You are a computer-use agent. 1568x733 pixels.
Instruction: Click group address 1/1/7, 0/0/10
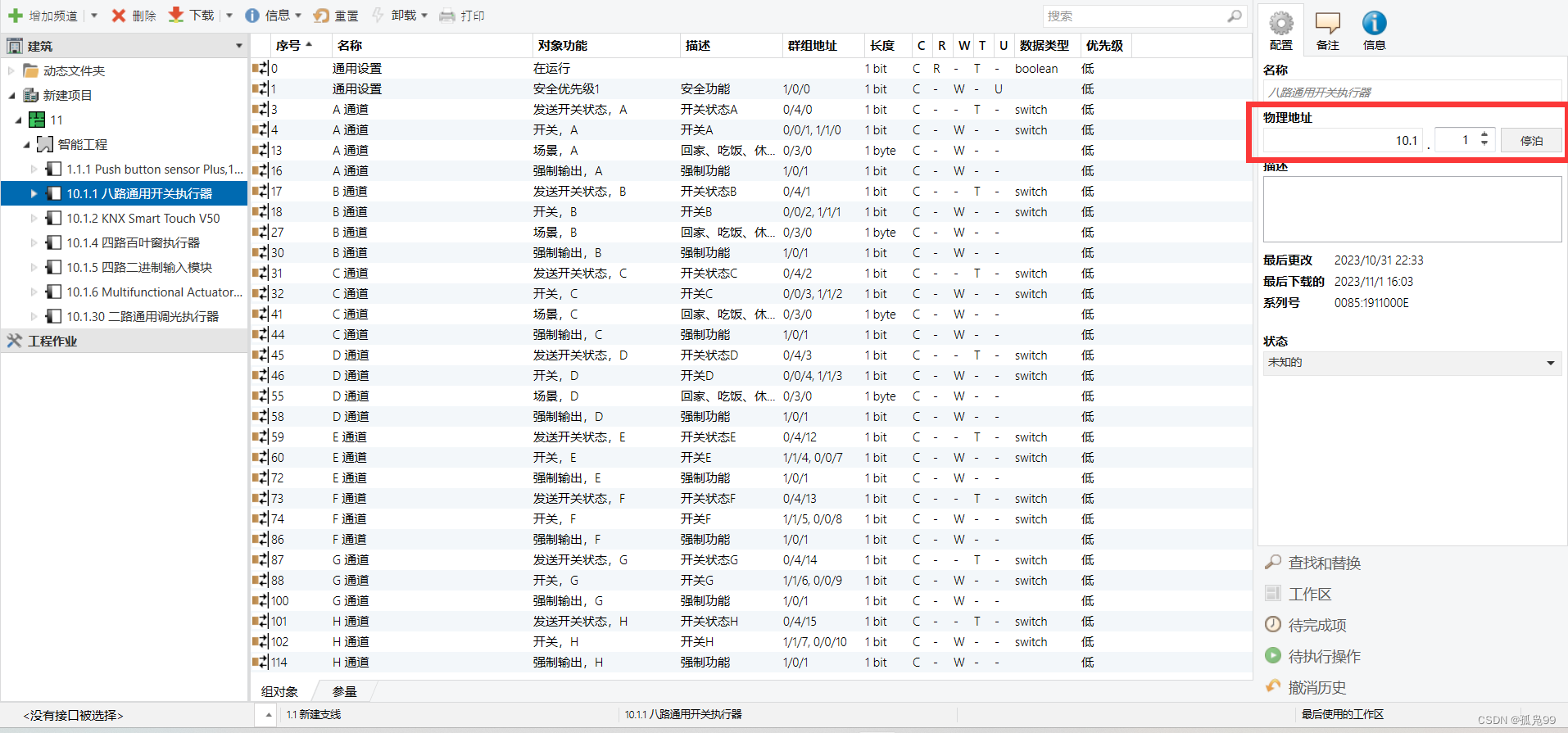coord(814,641)
